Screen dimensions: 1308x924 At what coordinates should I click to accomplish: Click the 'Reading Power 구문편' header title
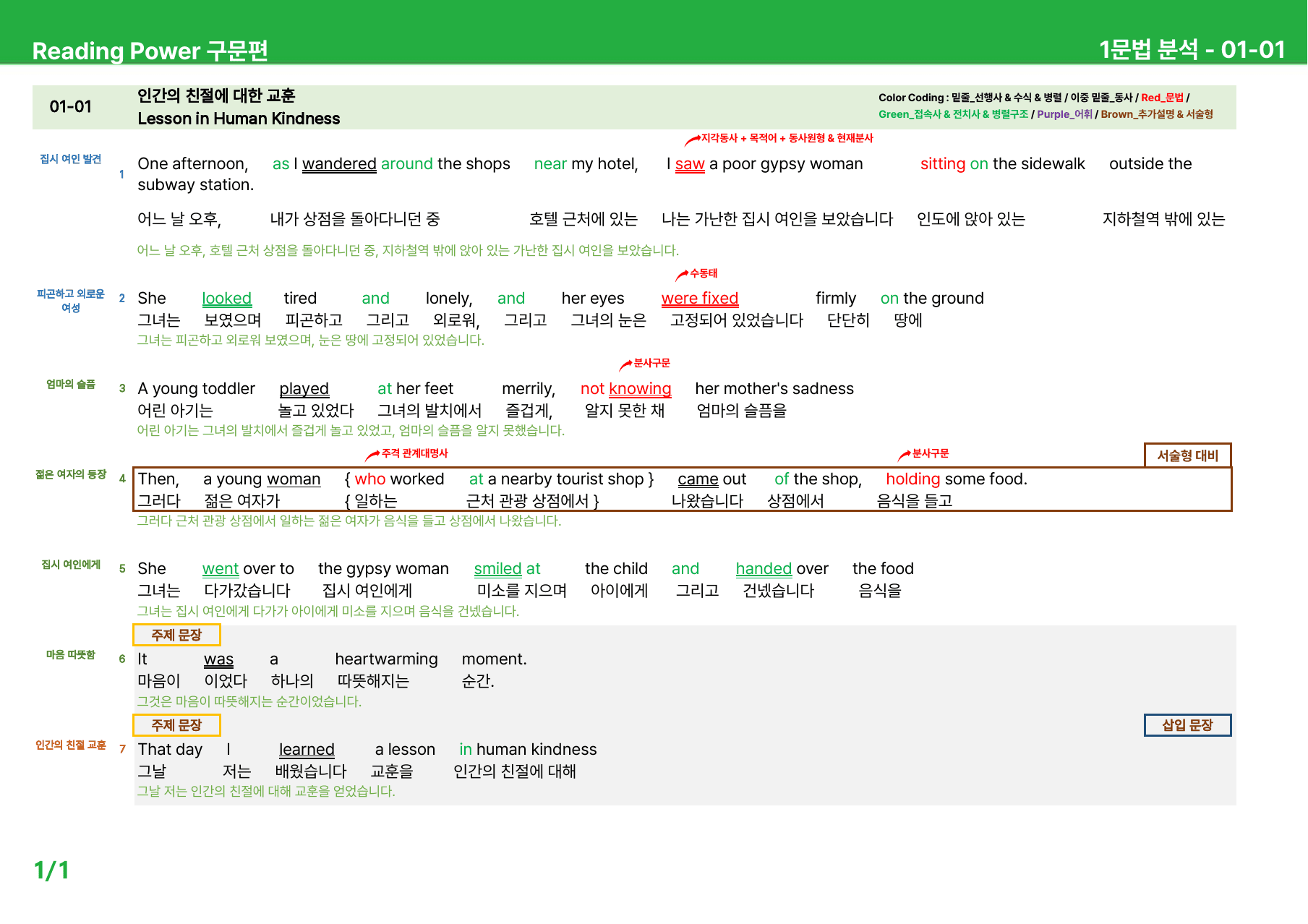(x=150, y=51)
